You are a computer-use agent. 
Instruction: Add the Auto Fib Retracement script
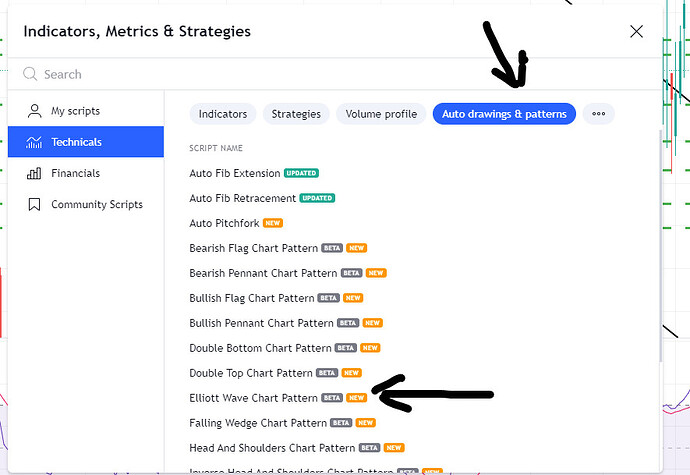[x=243, y=198]
